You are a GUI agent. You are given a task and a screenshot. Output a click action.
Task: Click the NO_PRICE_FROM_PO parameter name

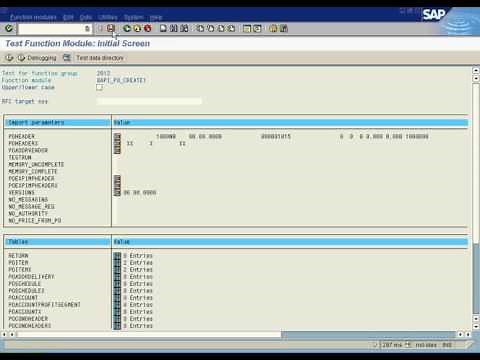(x=35, y=220)
